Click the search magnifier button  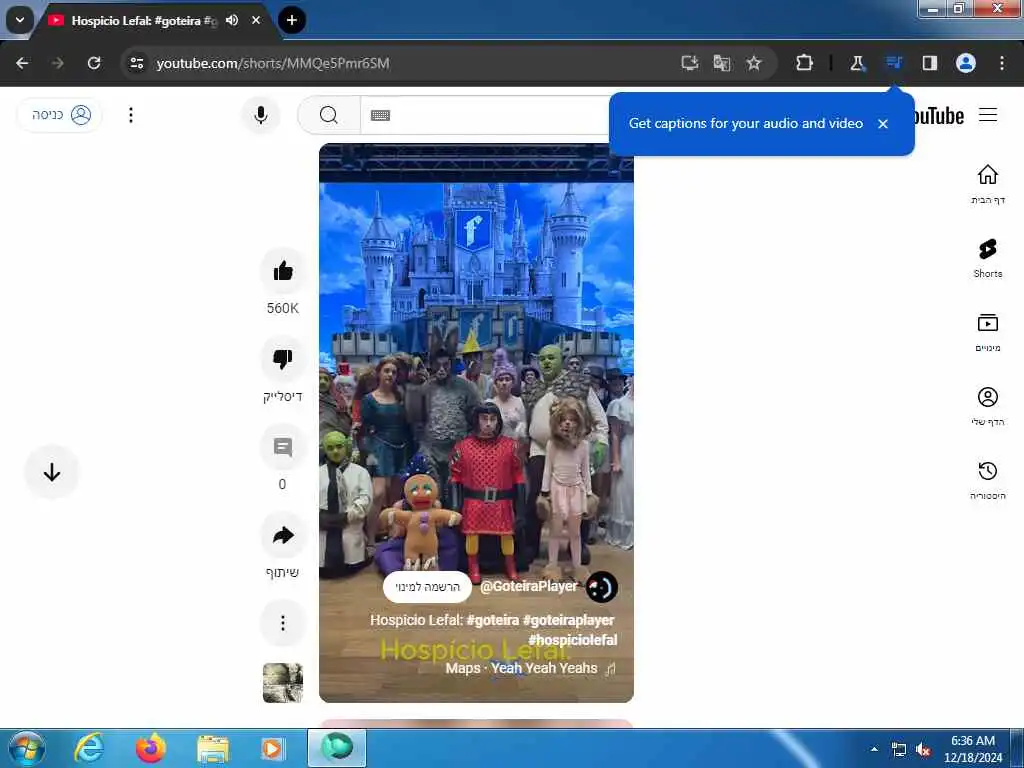coord(329,115)
